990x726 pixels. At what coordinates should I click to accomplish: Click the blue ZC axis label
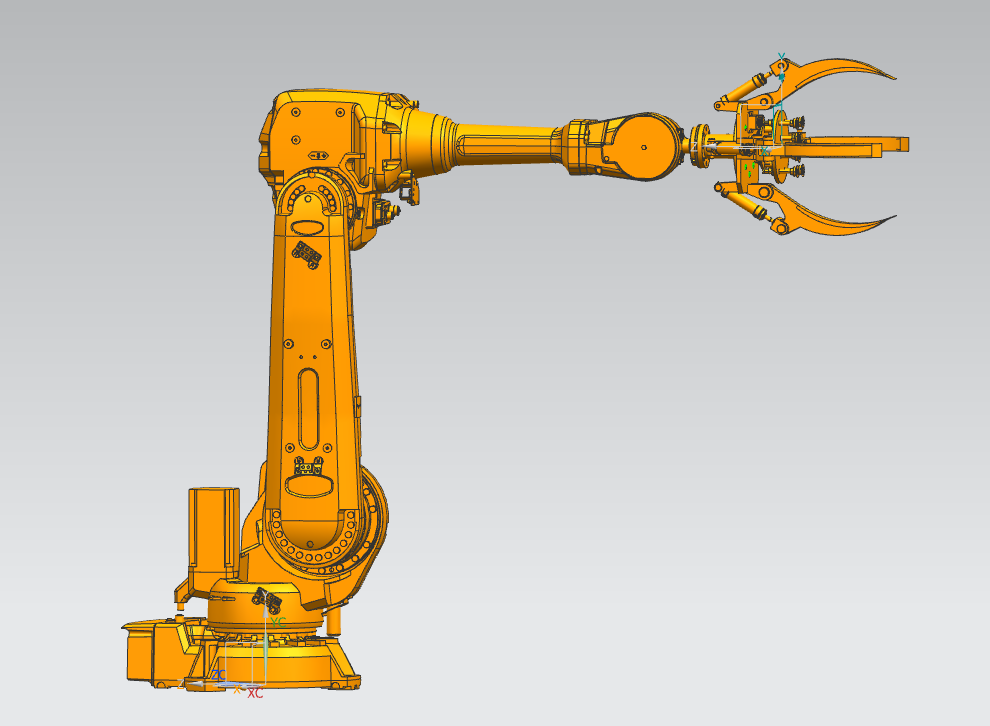218,675
